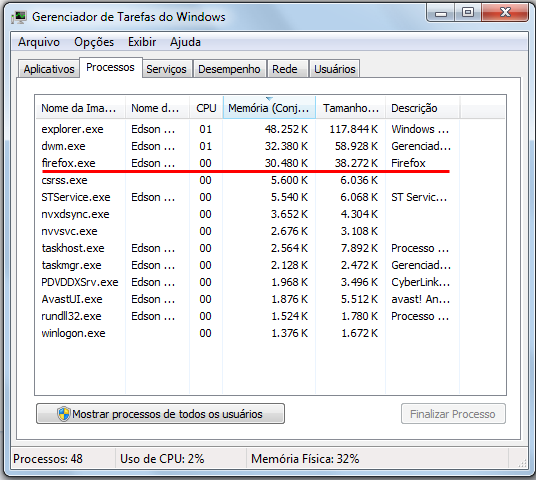Click Mostrar processos de todos os usuários

point(160,414)
